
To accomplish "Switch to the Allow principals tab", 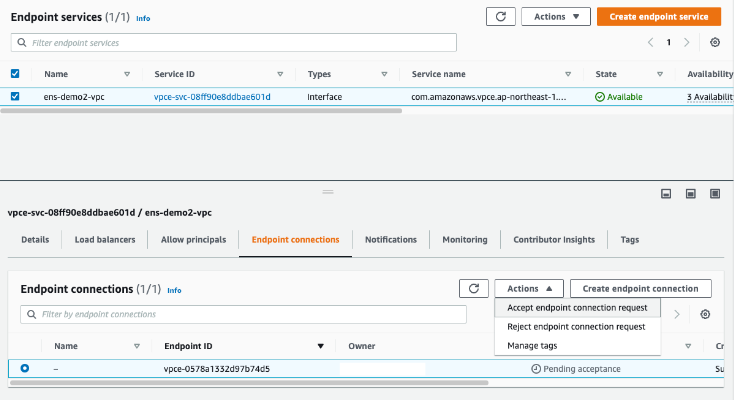I will [x=194, y=240].
